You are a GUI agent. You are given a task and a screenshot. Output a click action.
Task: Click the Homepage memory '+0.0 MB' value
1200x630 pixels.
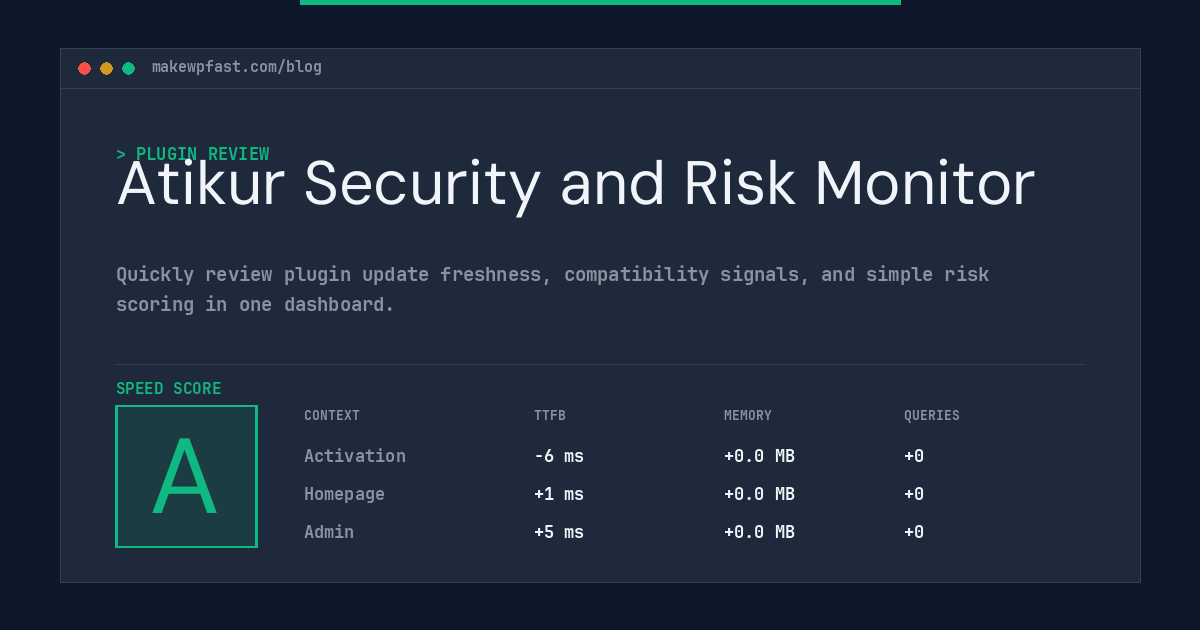(759, 494)
